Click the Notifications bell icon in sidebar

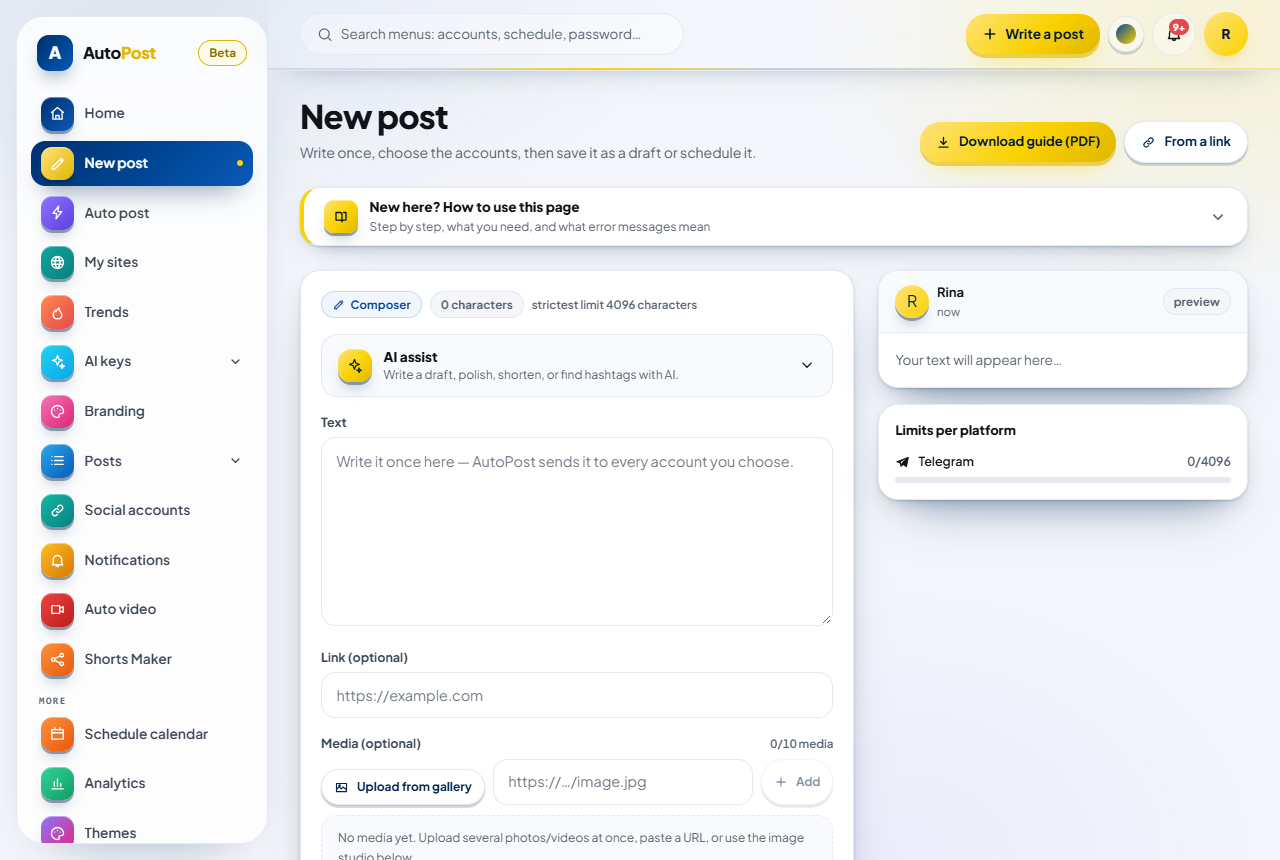57,560
